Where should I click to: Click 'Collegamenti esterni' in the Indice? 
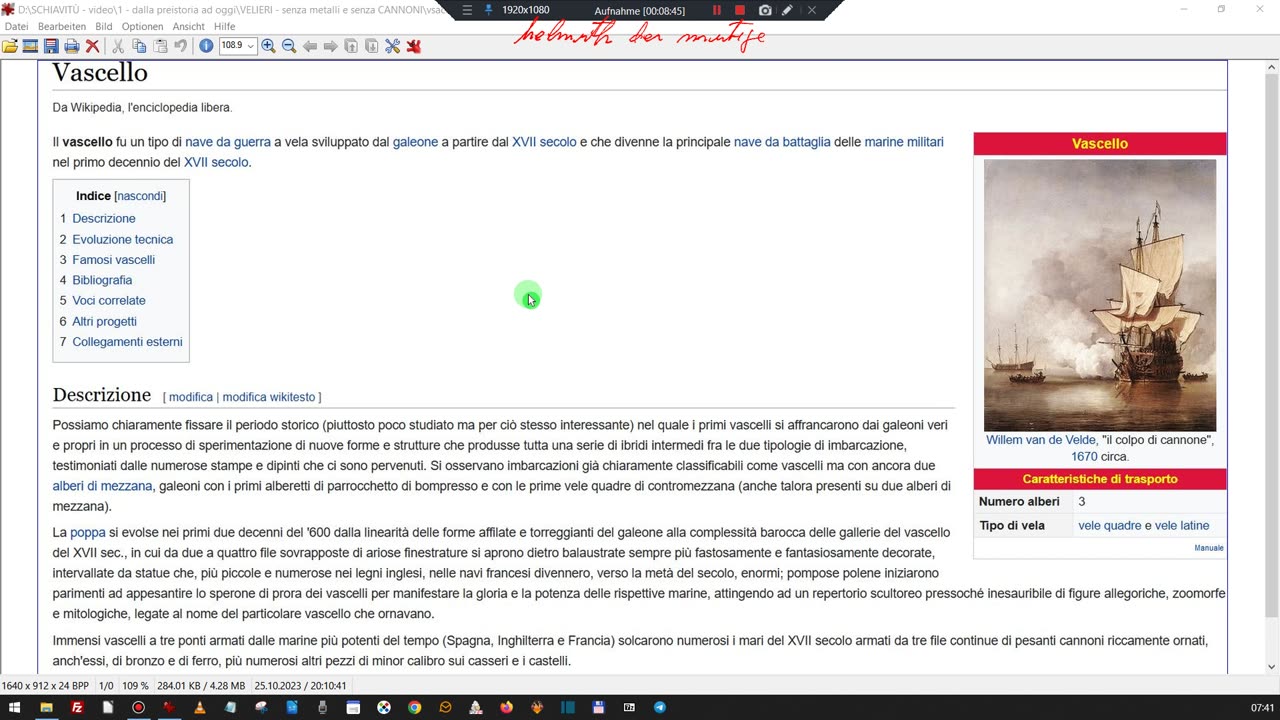tap(127, 342)
